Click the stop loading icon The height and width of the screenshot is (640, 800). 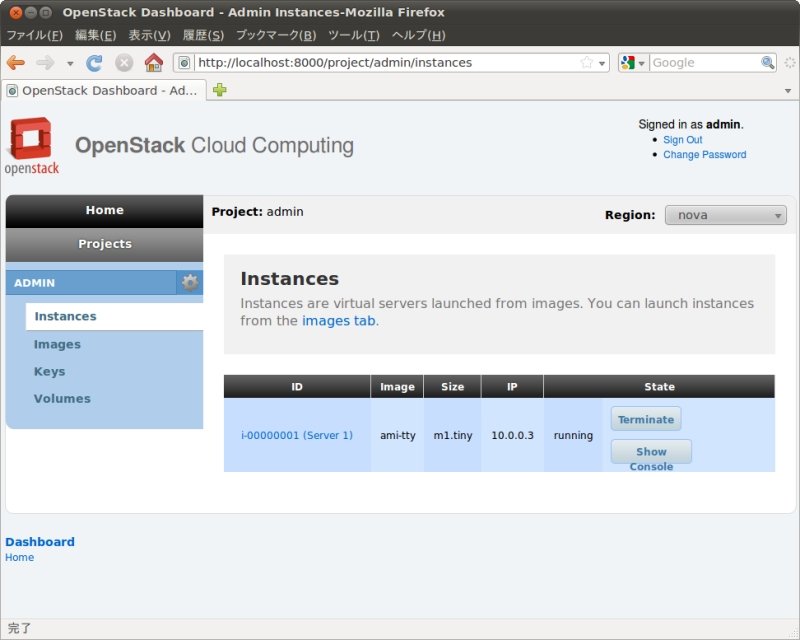coord(124,63)
